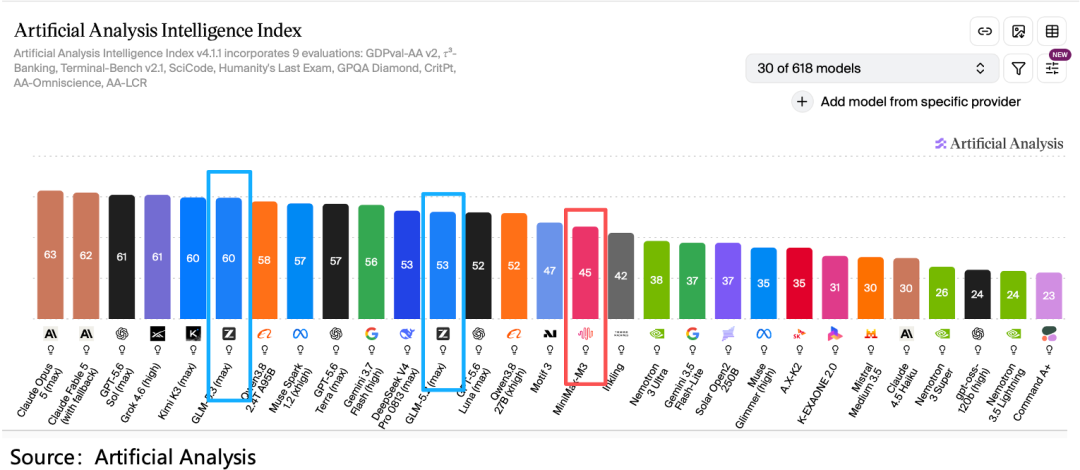Toggle the lightbulb under MiniMax-M3

coord(585,349)
